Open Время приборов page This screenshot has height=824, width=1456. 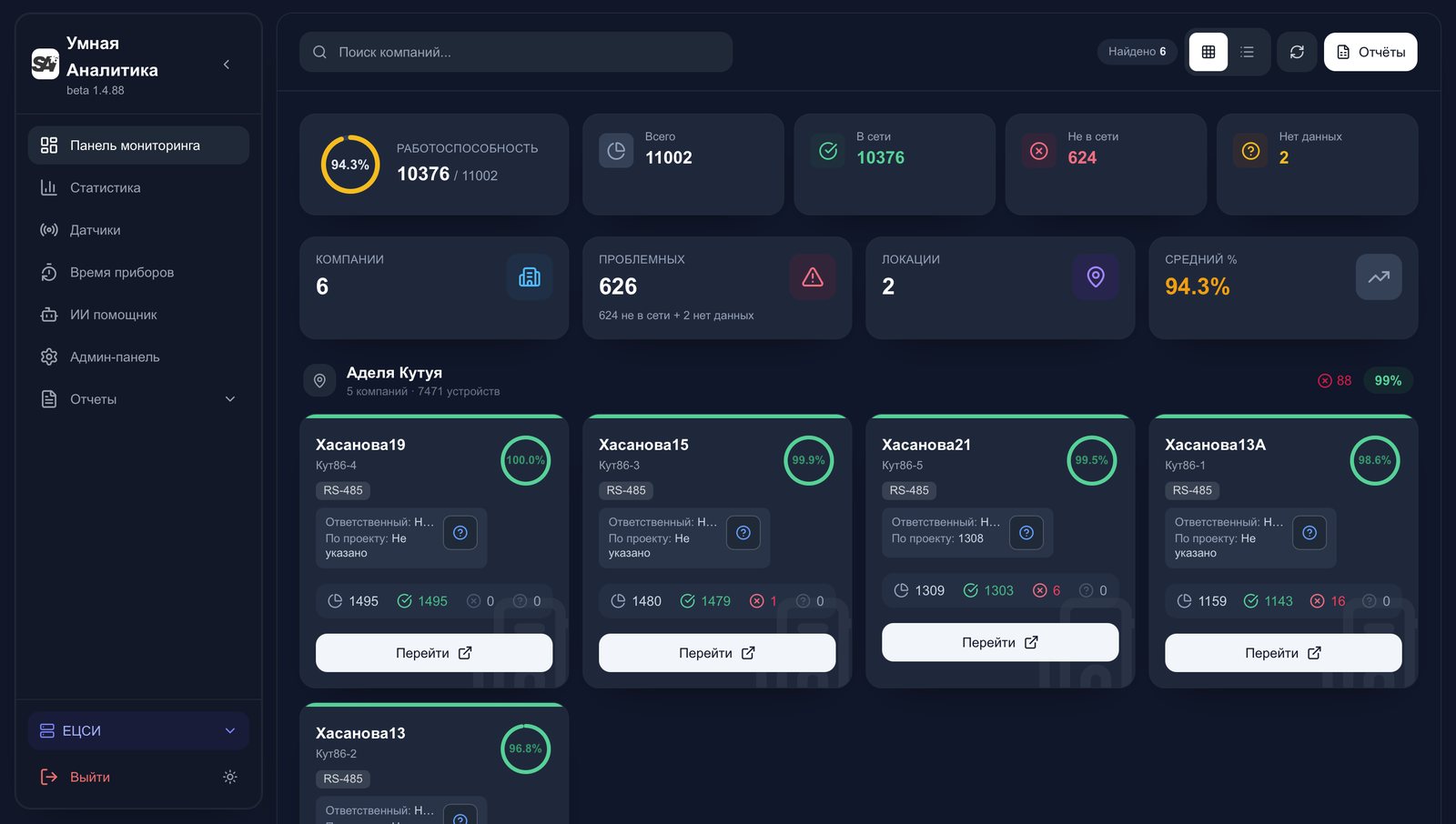click(x=138, y=272)
